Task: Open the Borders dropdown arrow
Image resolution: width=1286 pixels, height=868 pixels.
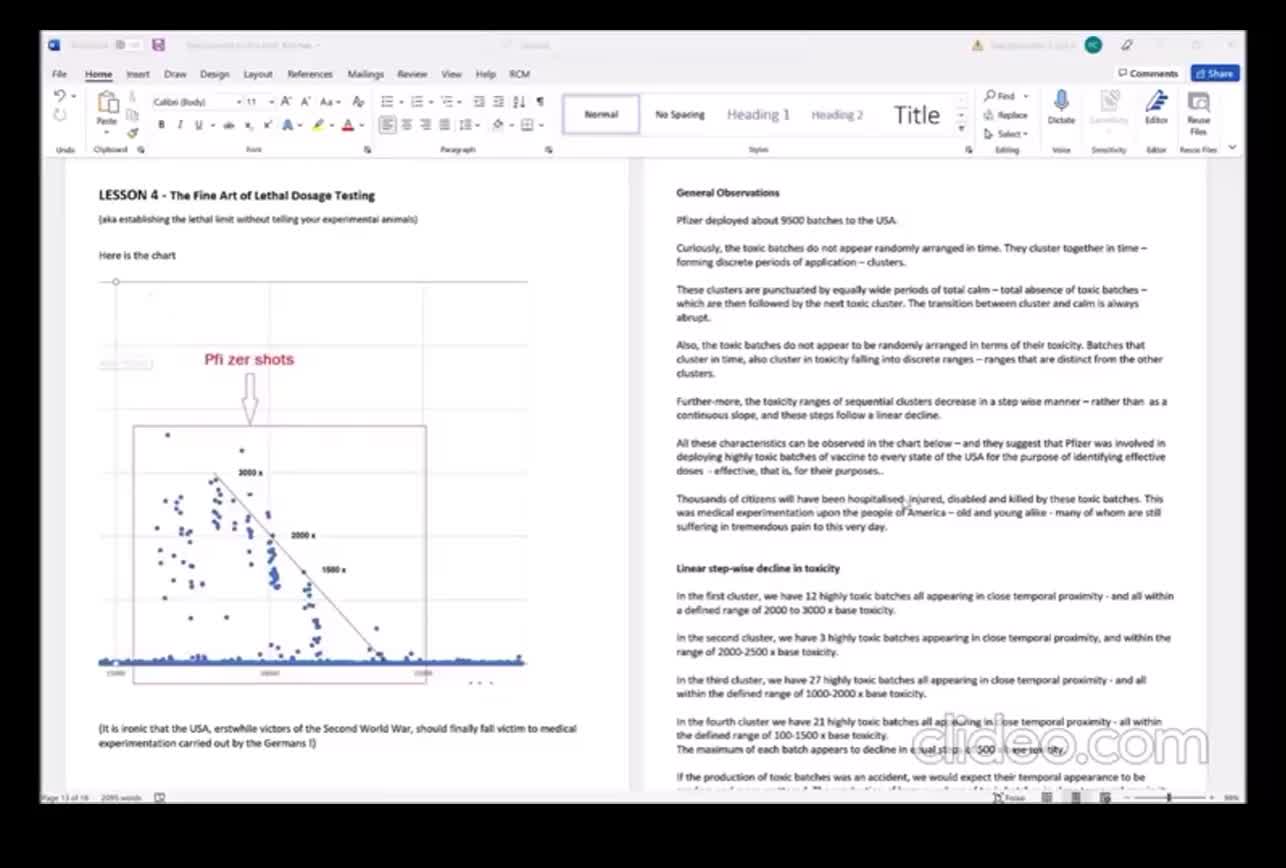Action: pyautogui.click(x=541, y=125)
